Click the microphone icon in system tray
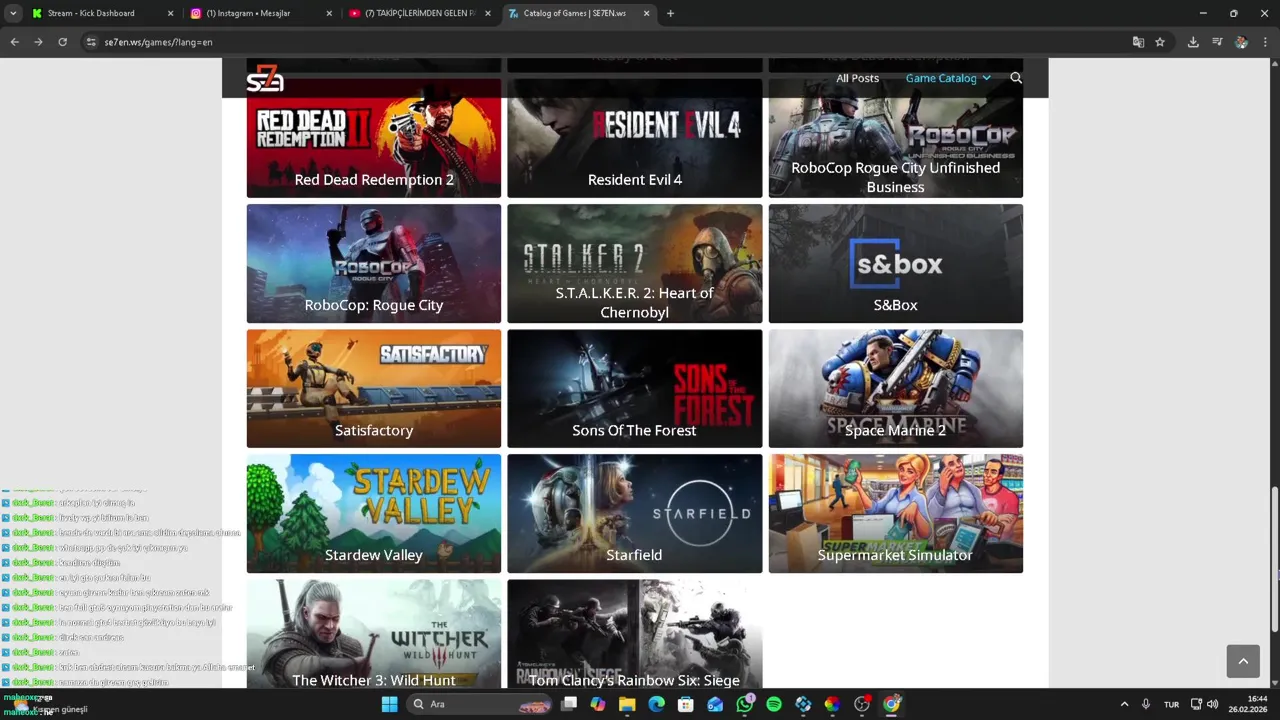This screenshot has height=720, width=1280. pyautogui.click(x=1145, y=704)
